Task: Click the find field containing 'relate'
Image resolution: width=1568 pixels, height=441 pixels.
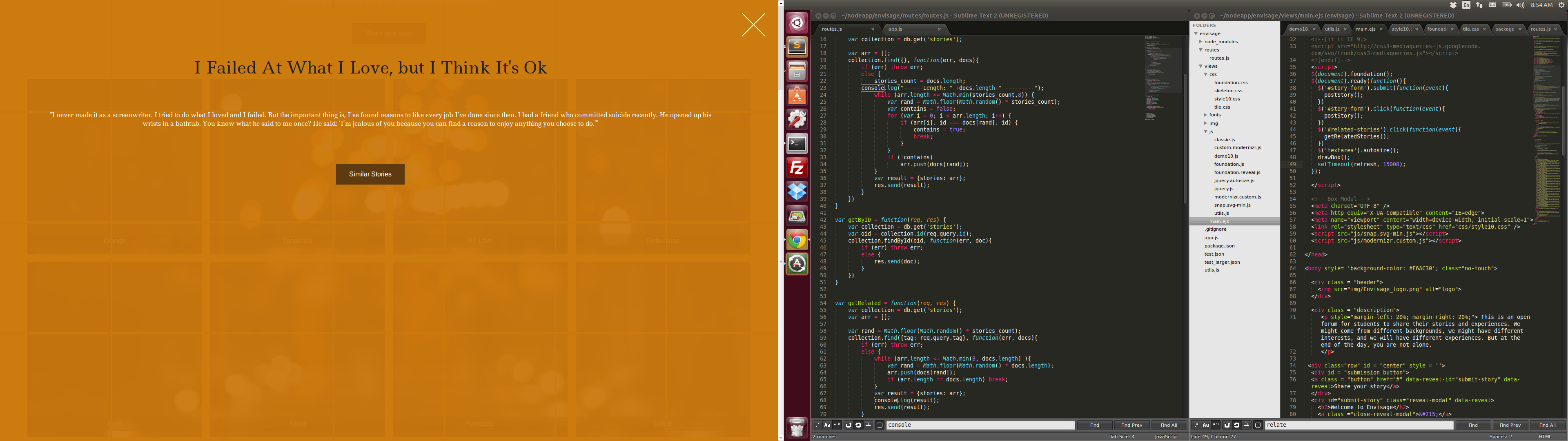Action: pyautogui.click(x=1359, y=425)
